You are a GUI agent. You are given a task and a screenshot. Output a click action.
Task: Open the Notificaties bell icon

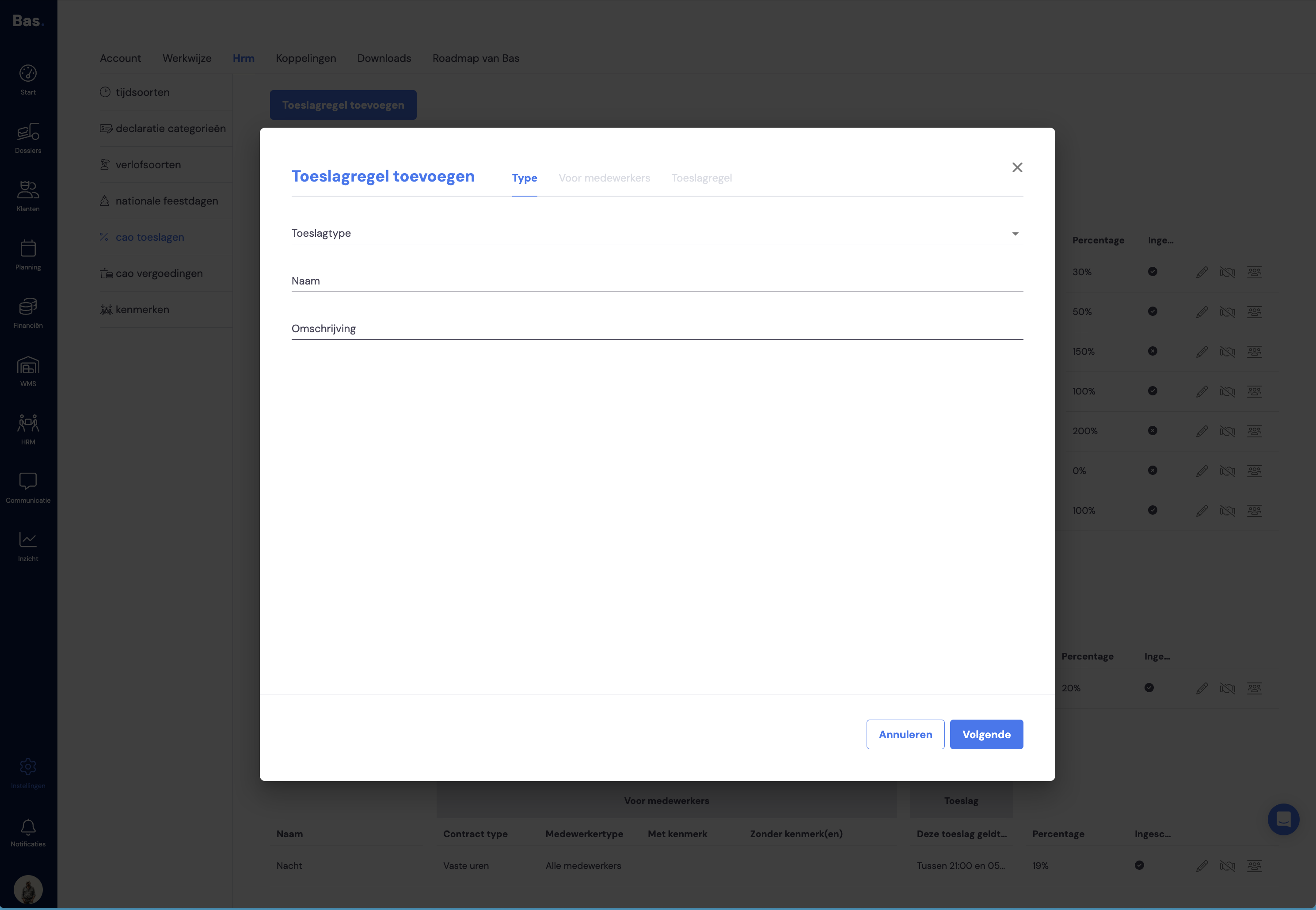(28, 827)
